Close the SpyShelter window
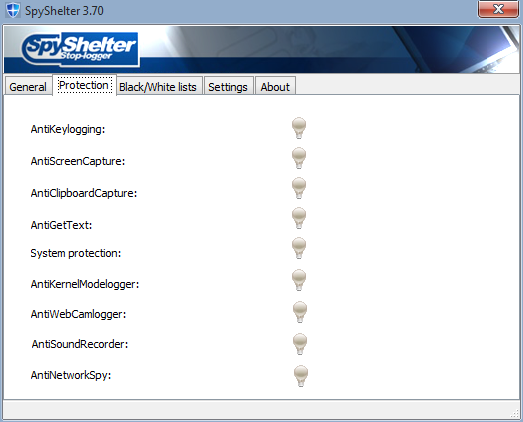This screenshot has height=422, width=523. [498, 9]
